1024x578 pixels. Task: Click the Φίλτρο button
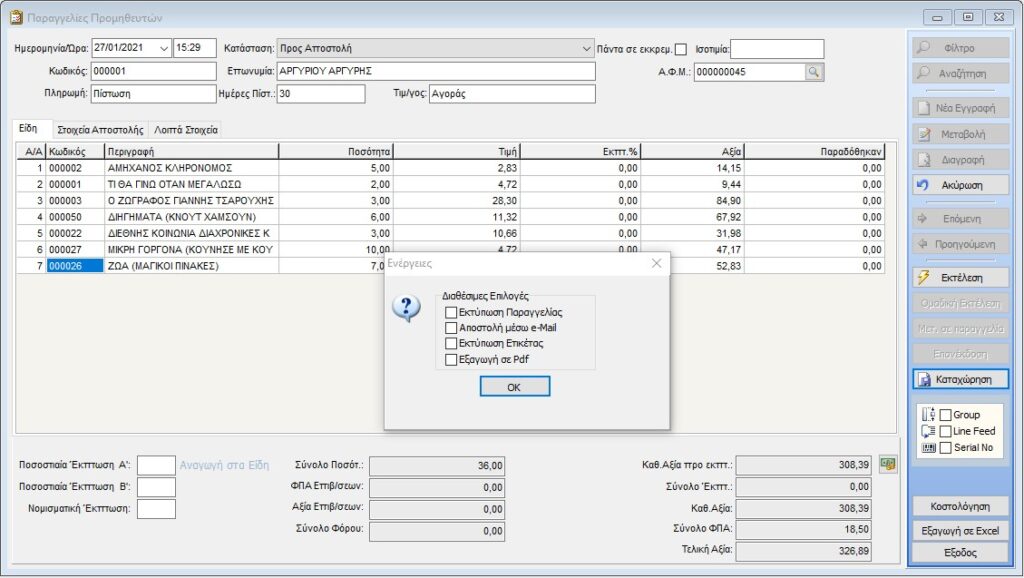tap(960, 48)
